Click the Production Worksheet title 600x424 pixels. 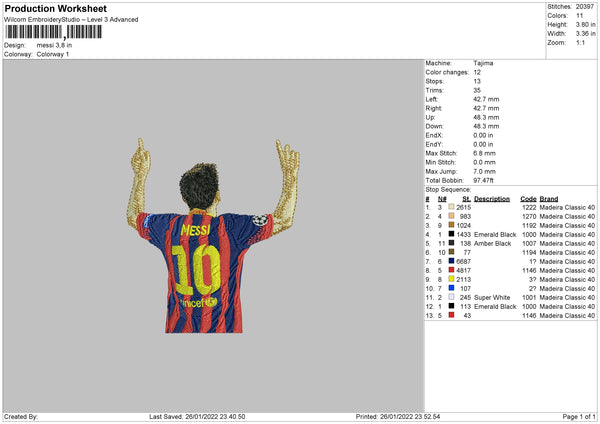coord(55,8)
